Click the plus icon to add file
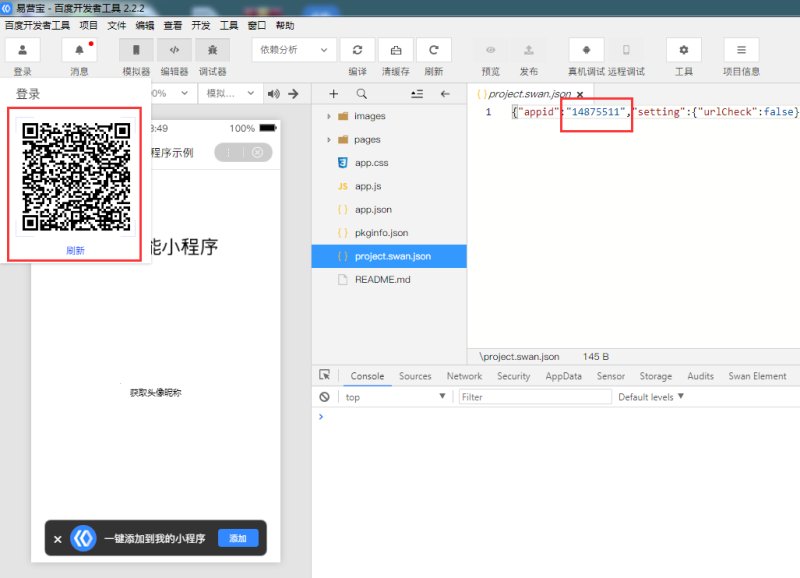This screenshot has width=800, height=578. click(x=334, y=93)
